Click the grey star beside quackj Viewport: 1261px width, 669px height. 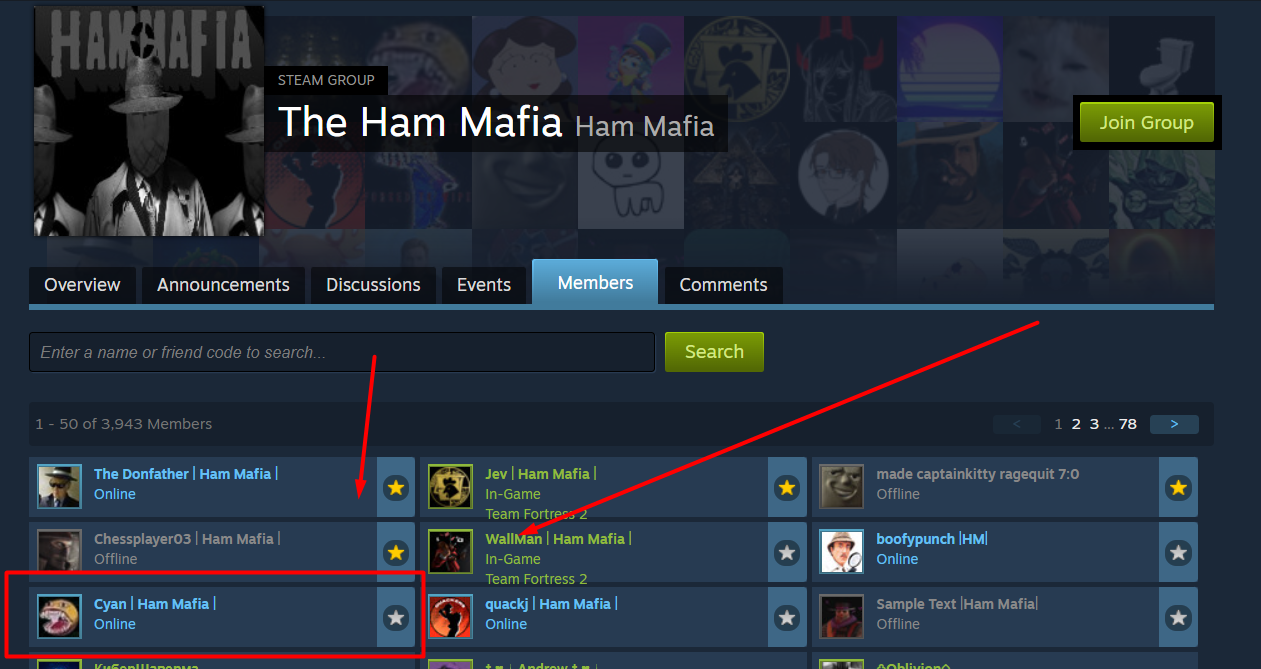[x=787, y=617]
